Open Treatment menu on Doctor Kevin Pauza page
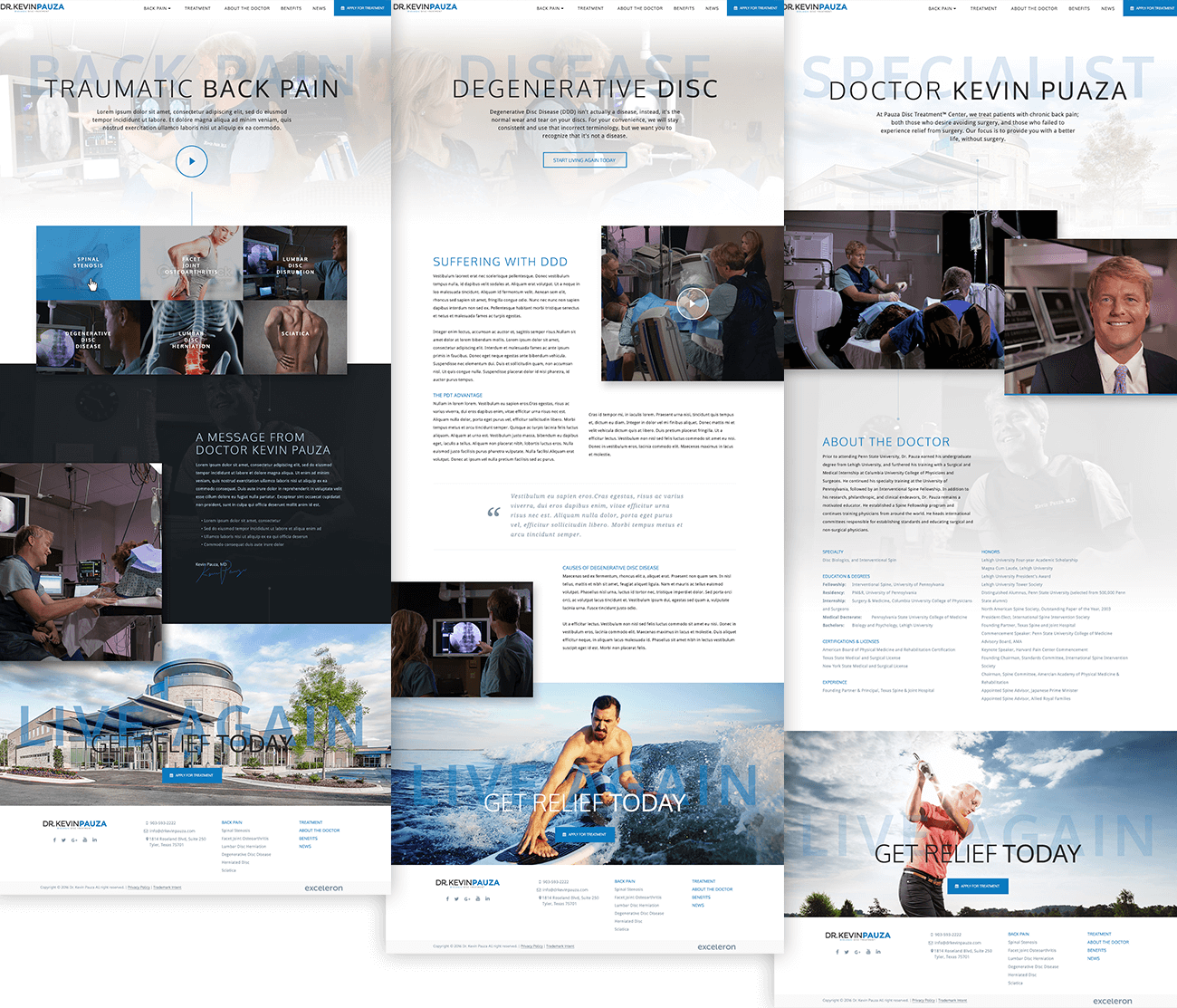Screen dimensions: 1177x1008 pos(983,8)
